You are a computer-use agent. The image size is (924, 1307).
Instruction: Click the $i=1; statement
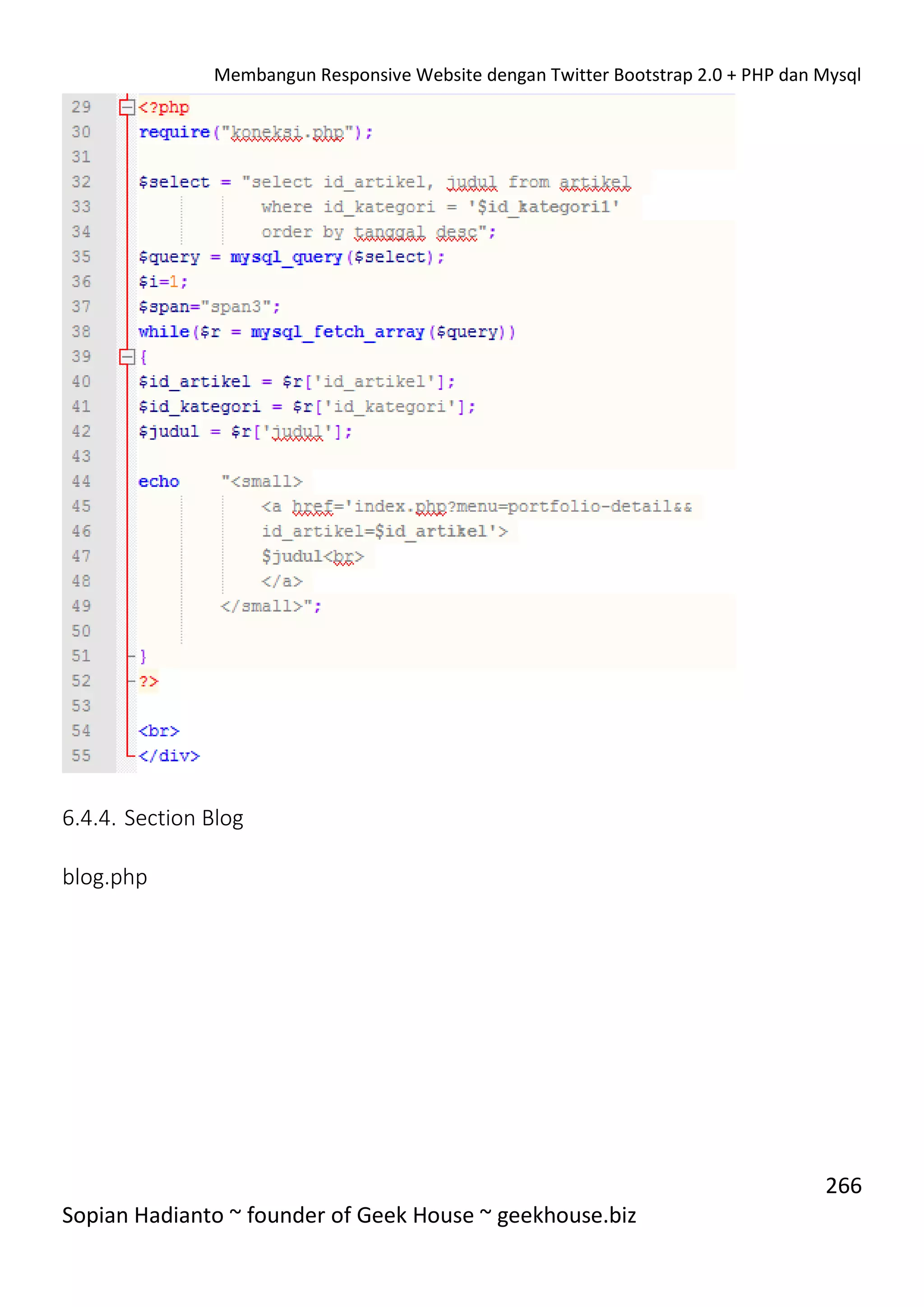[163, 282]
